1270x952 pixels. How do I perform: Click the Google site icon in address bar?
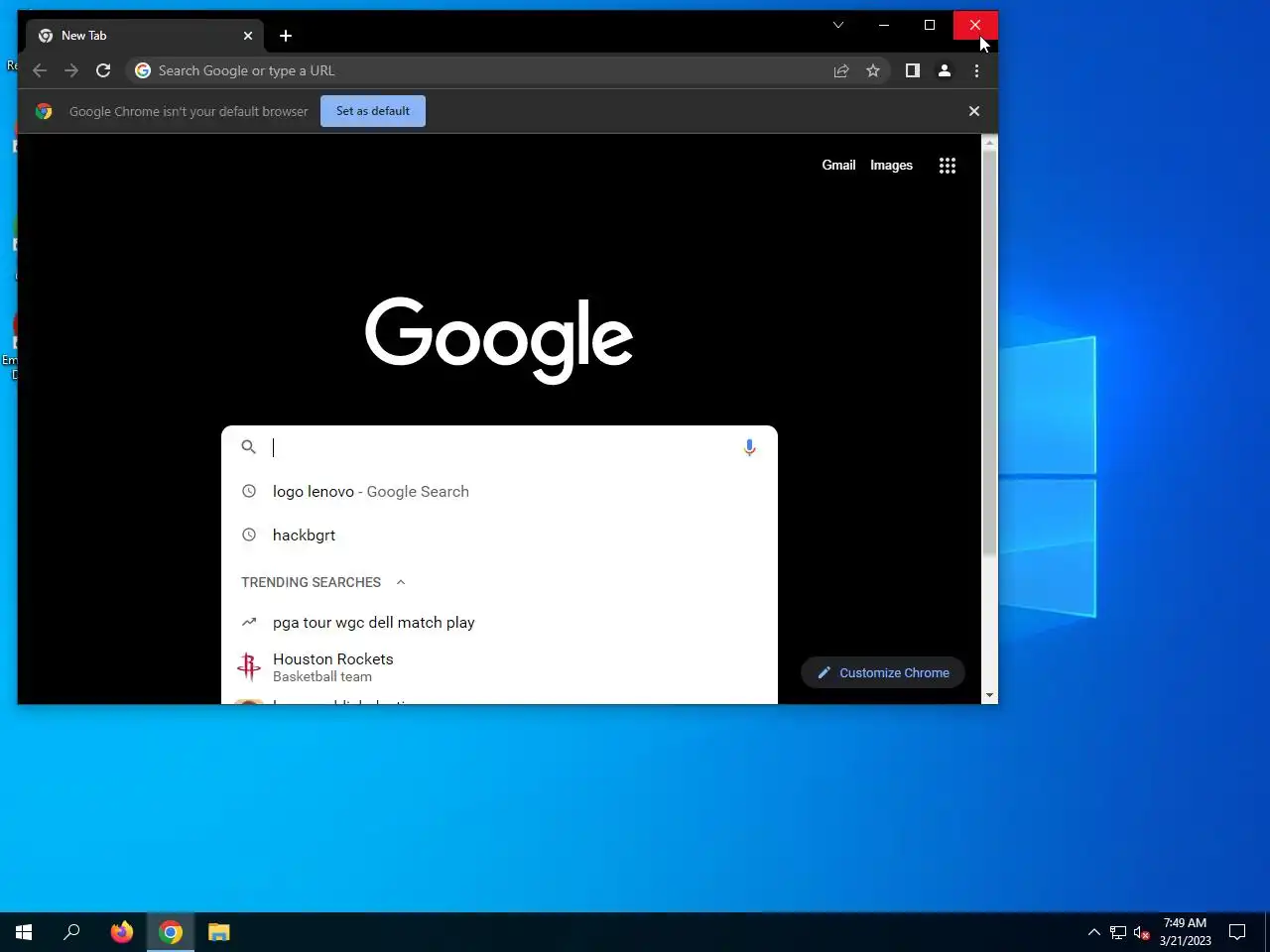click(x=143, y=70)
